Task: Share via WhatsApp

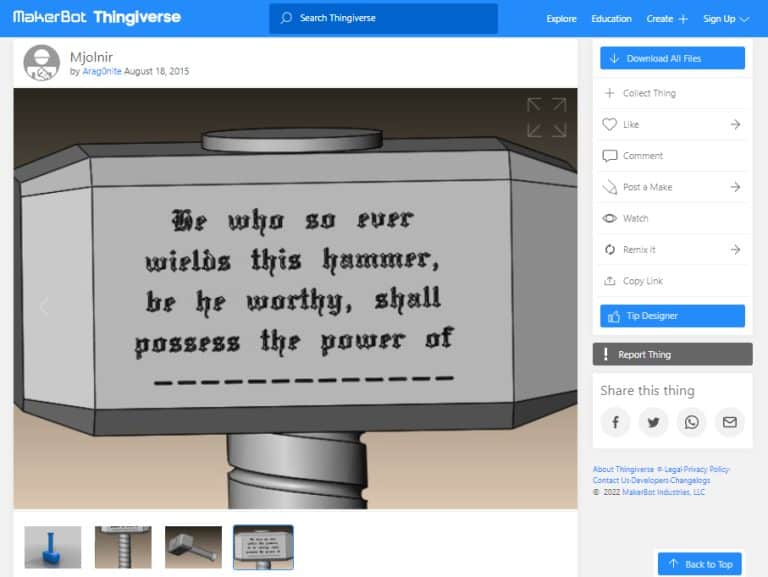Action: coord(692,422)
